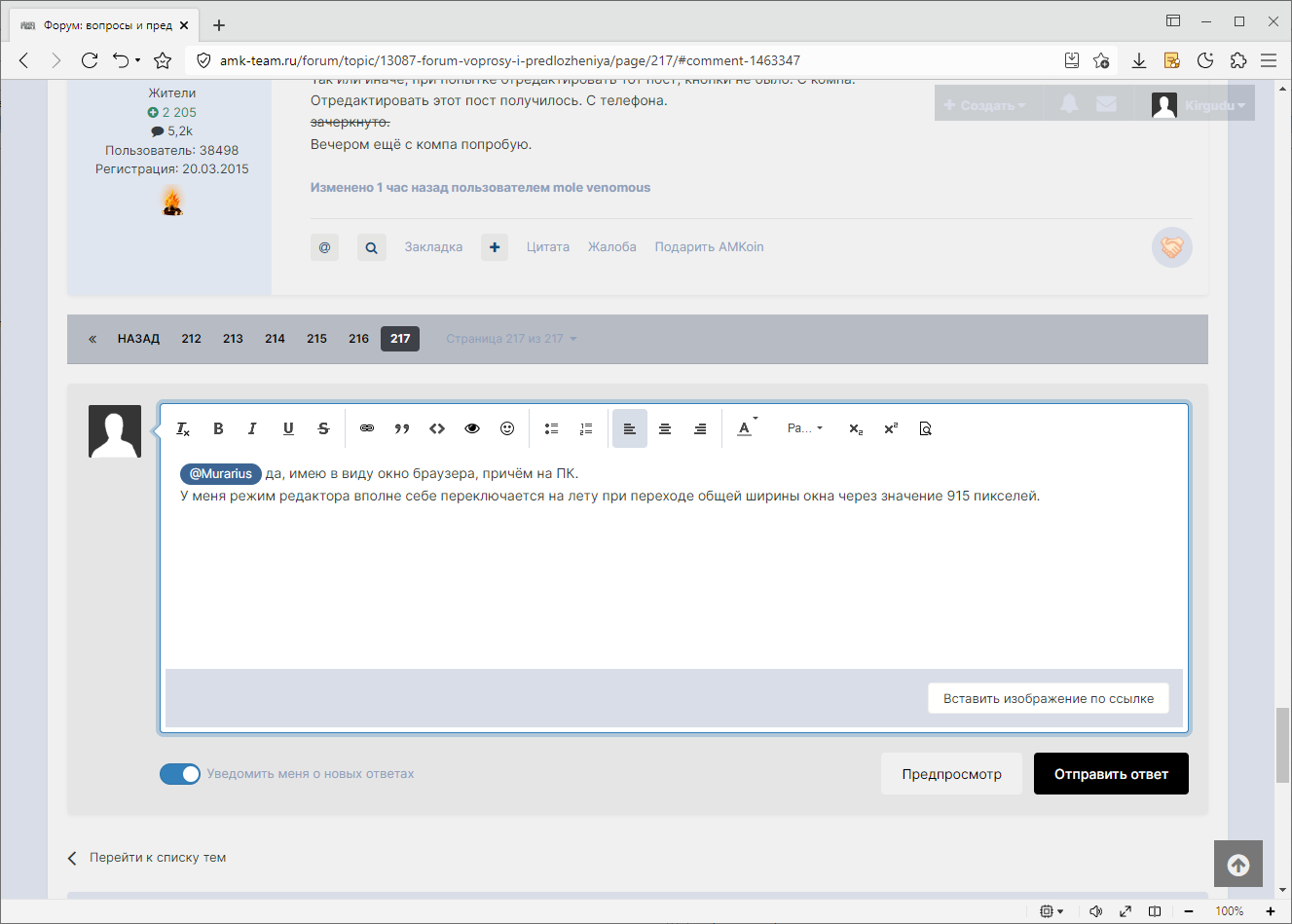The height and width of the screenshot is (924, 1292).
Task: Open the text color dropdown
Action: tap(747, 428)
